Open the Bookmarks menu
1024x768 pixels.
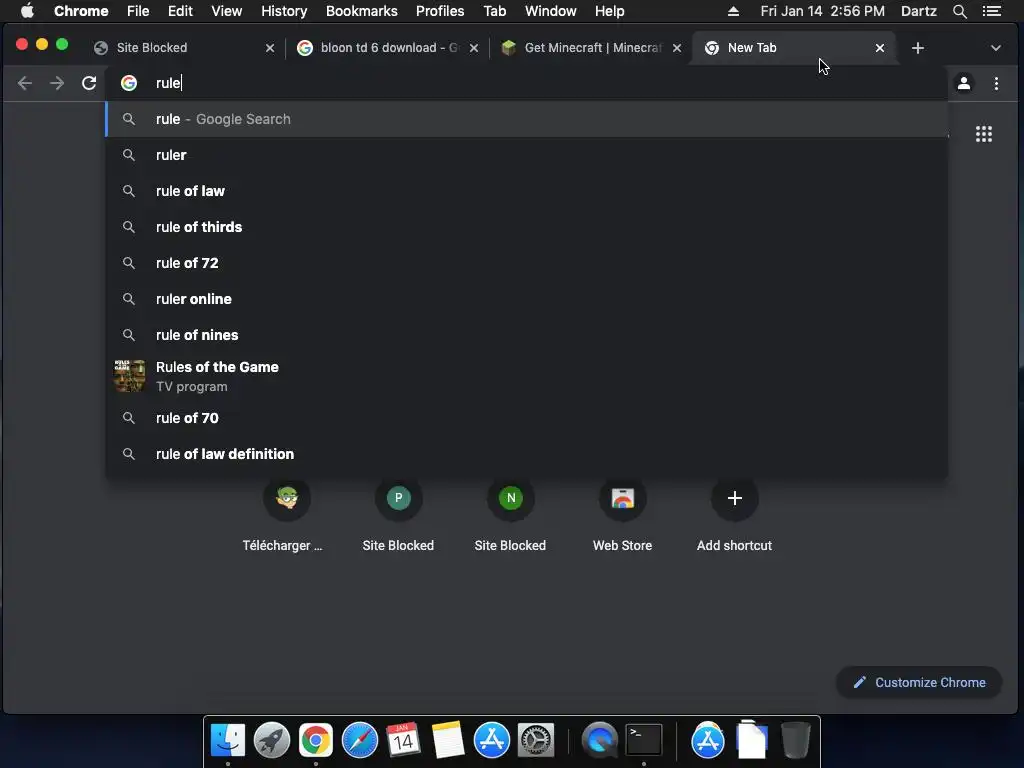(362, 11)
